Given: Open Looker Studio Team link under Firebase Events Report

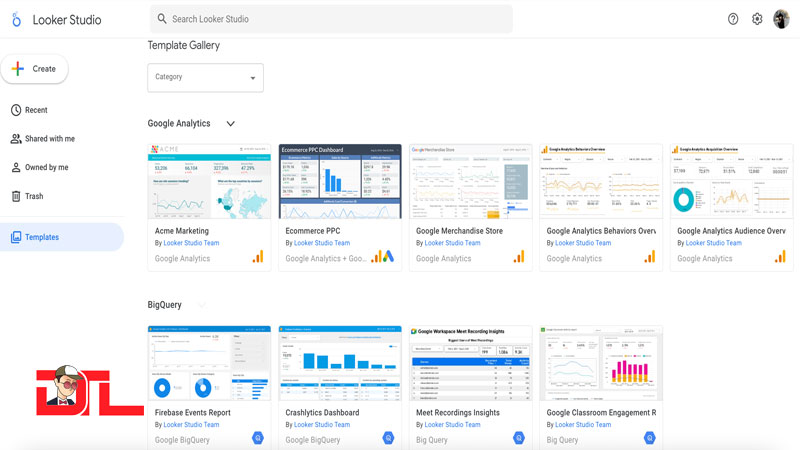Looking at the screenshot, I should (191, 424).
